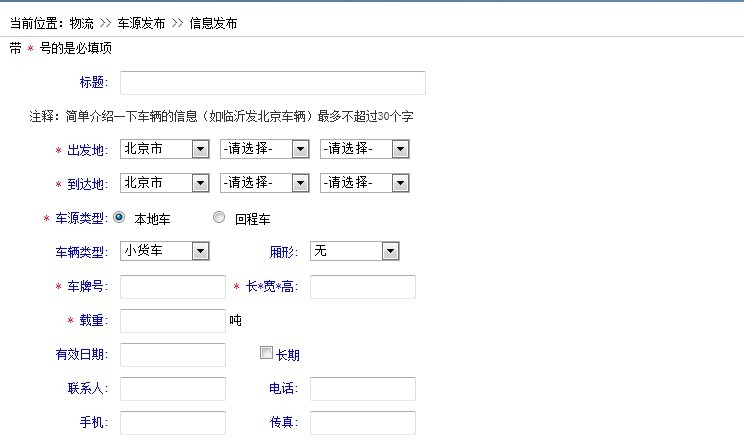Click the 有效日期 field label

click(x=82, y=354)
